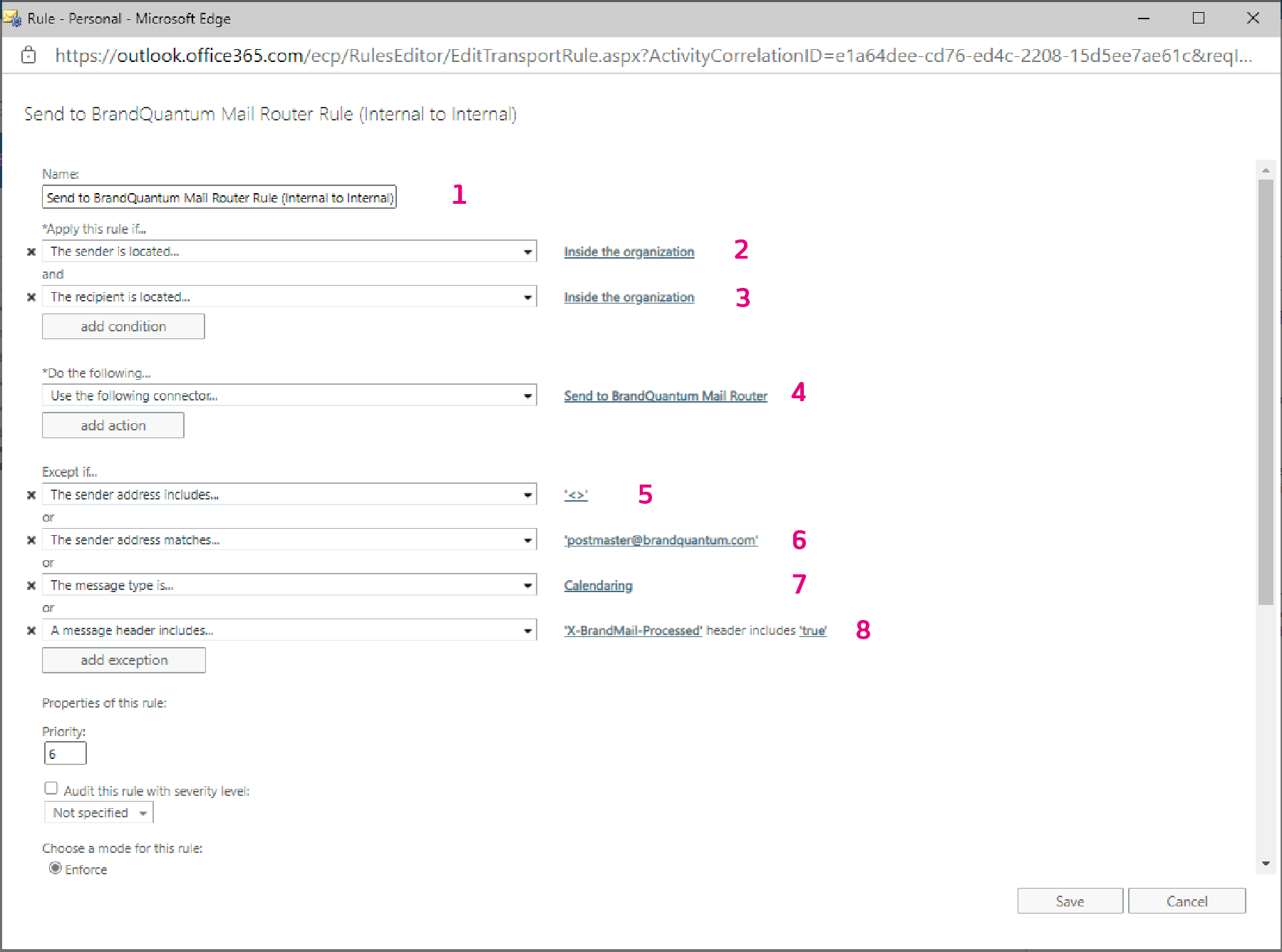1282x952 pixels.
Task: Click the 'Properties of this rule:' label
Action: coord(104,703)
